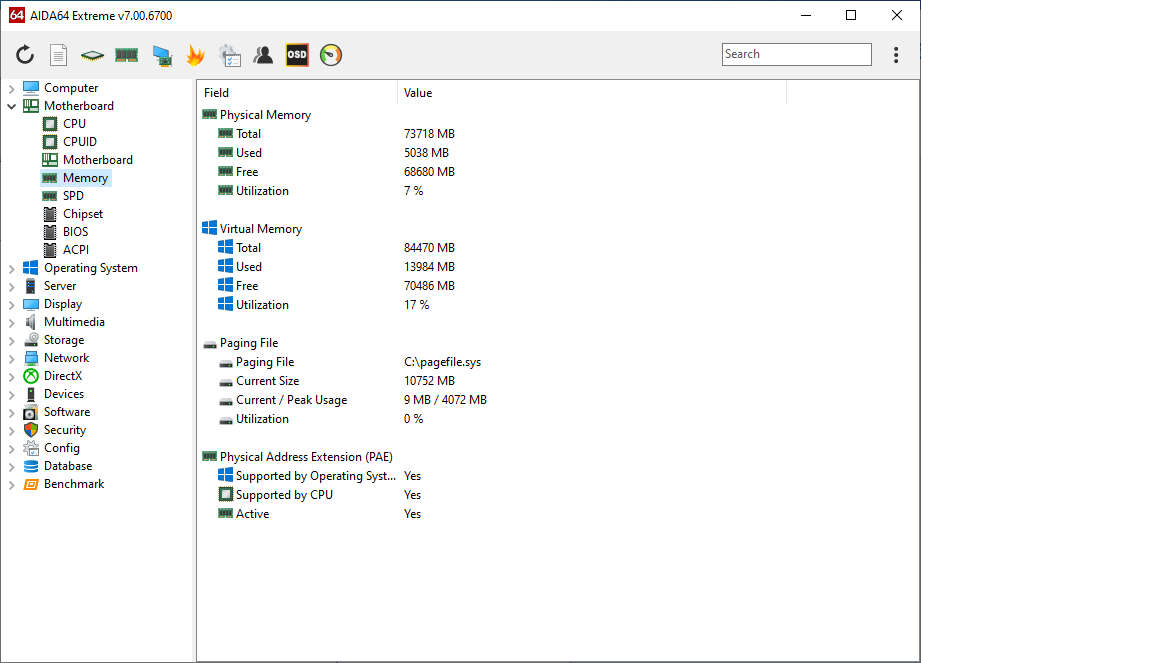Open the OSD Panel toolbar icon

coord(296,55)
